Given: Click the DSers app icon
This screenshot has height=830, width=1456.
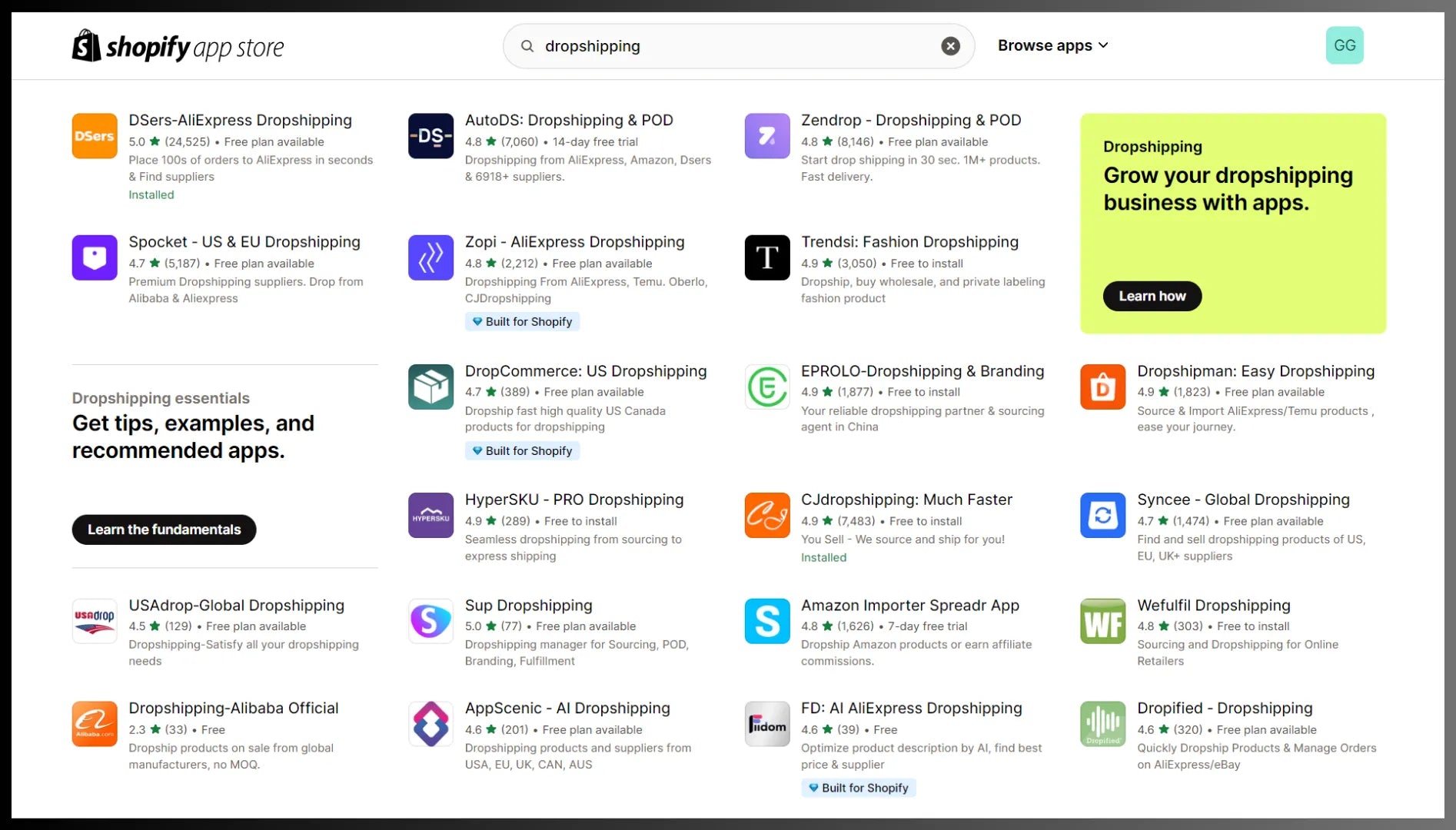Looking at the screenshot, I should point(95,136).
